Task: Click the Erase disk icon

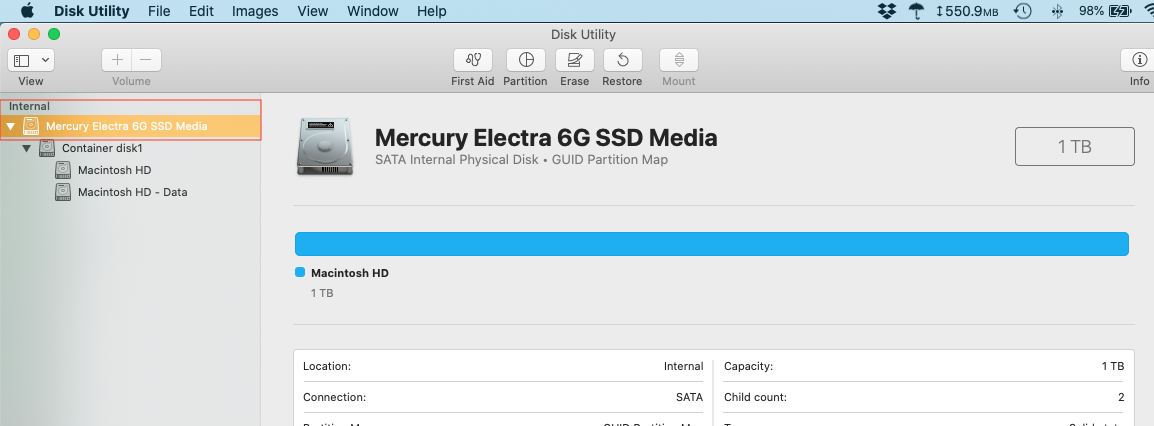Action: point(574,60)
